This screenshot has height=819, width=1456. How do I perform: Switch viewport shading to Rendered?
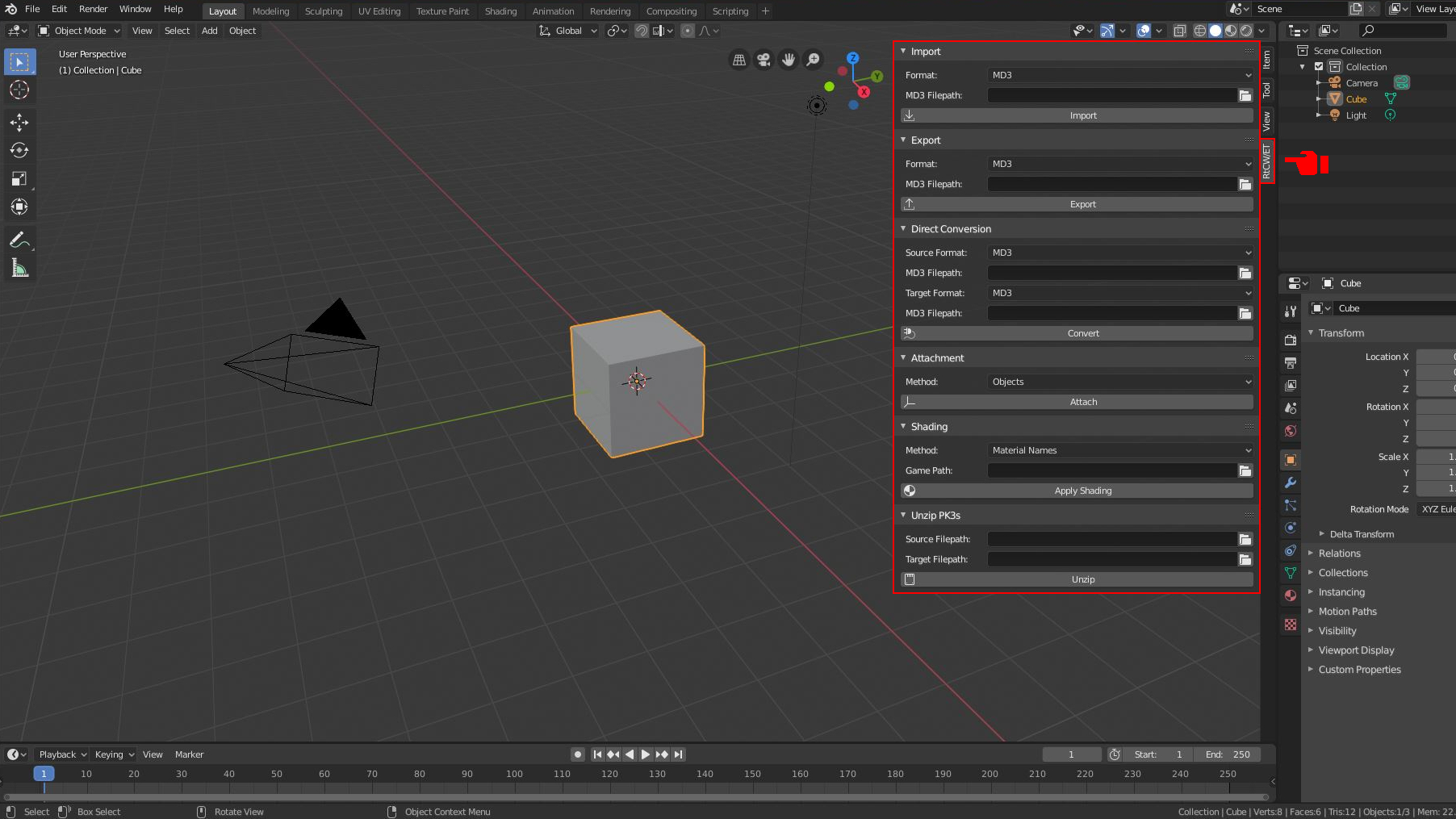click(1246, 31)
